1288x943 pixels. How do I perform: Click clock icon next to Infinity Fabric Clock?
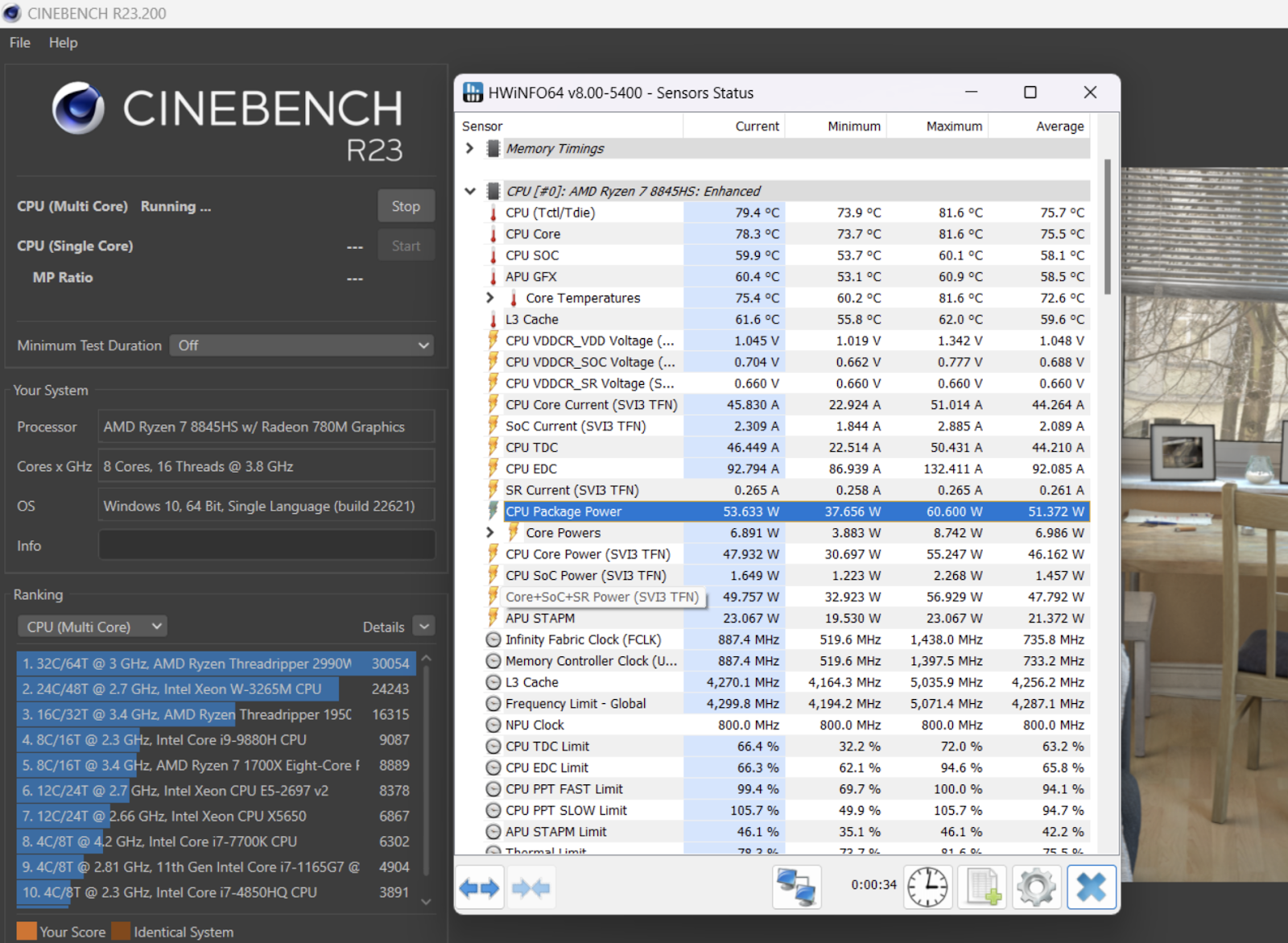(x=493, y=639)
